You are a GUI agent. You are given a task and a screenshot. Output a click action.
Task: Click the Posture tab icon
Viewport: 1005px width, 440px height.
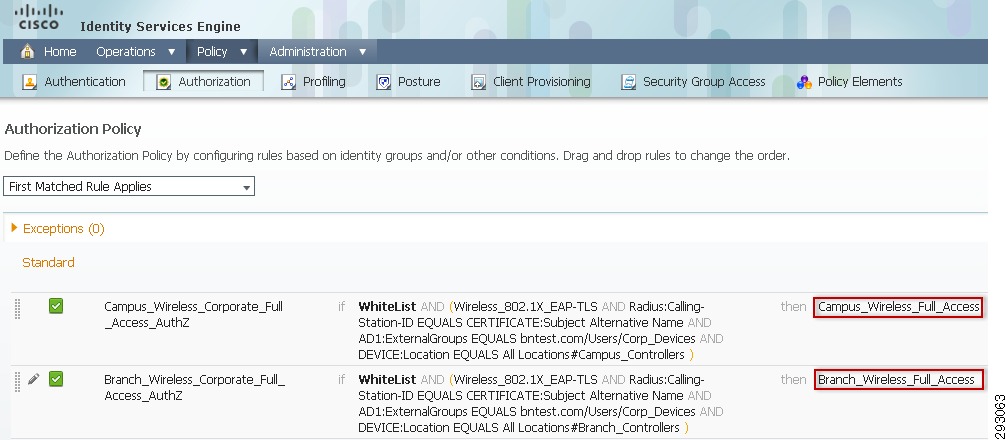(x=383, y=82)
